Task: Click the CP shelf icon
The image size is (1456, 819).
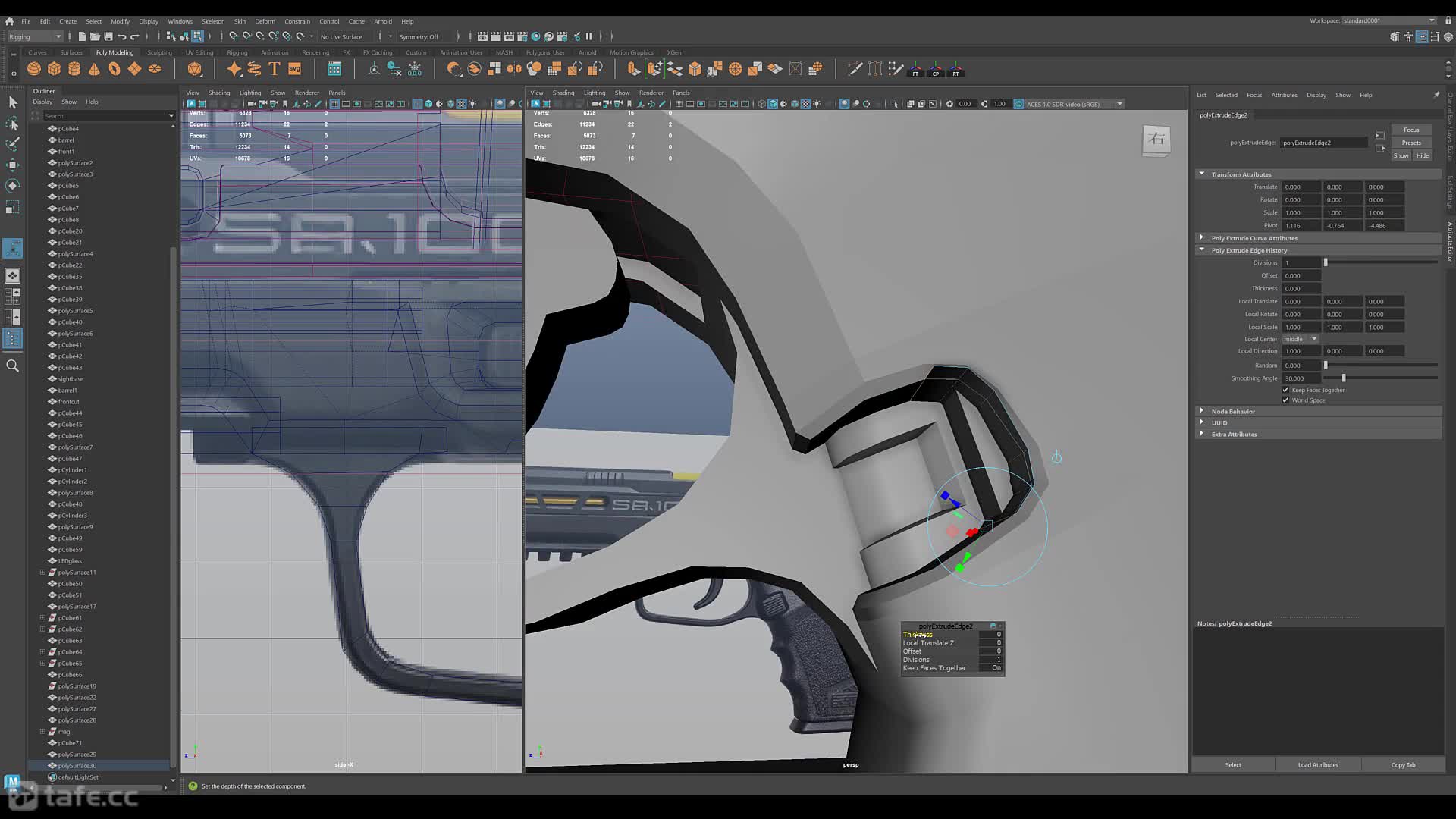Action: coord(936,69)
